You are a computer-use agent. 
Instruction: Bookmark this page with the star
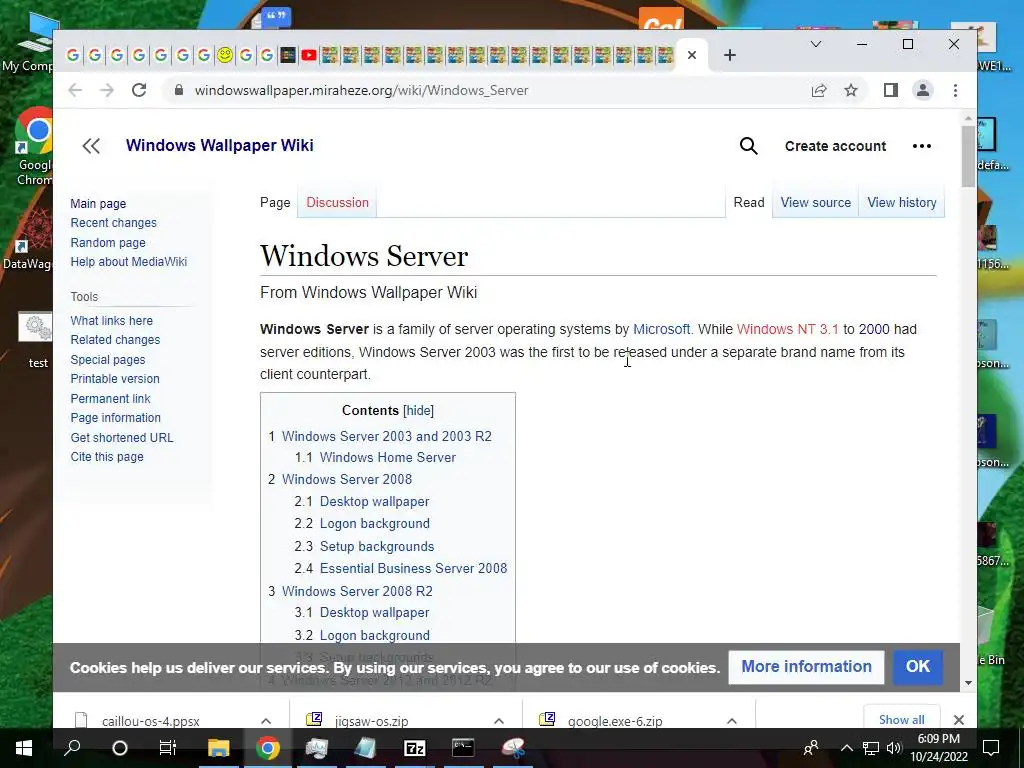coord(851,90)
